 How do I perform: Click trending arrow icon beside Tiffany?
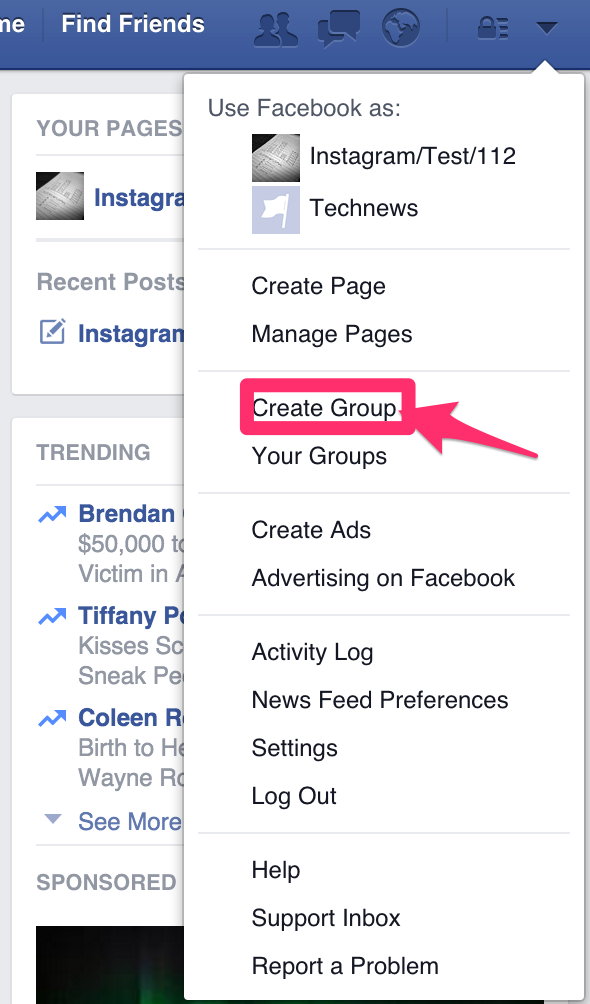point(52,616)
